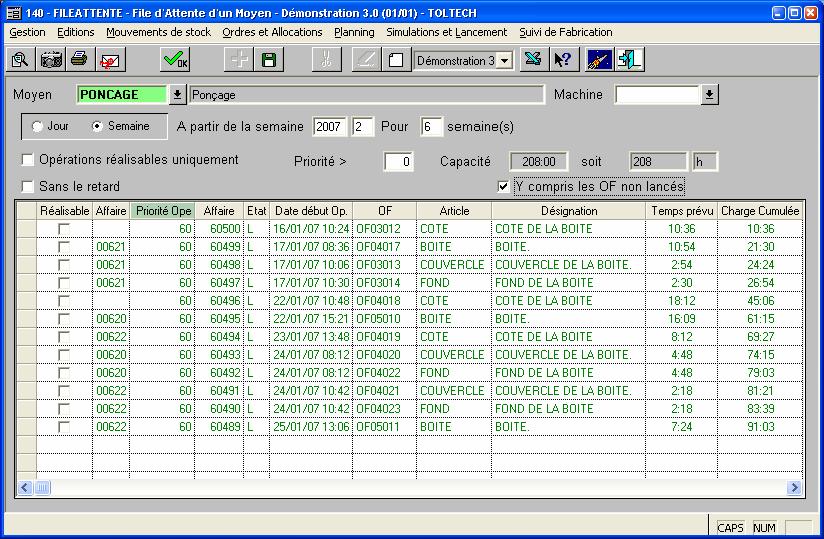Uncheck Y compris les OF non lancés

click(x=503, y=186)
